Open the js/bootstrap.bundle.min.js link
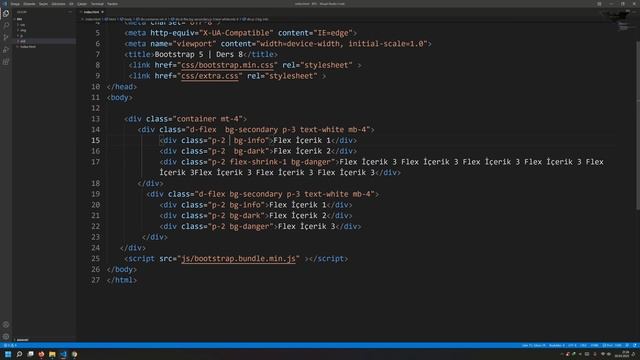 [238, 259]
